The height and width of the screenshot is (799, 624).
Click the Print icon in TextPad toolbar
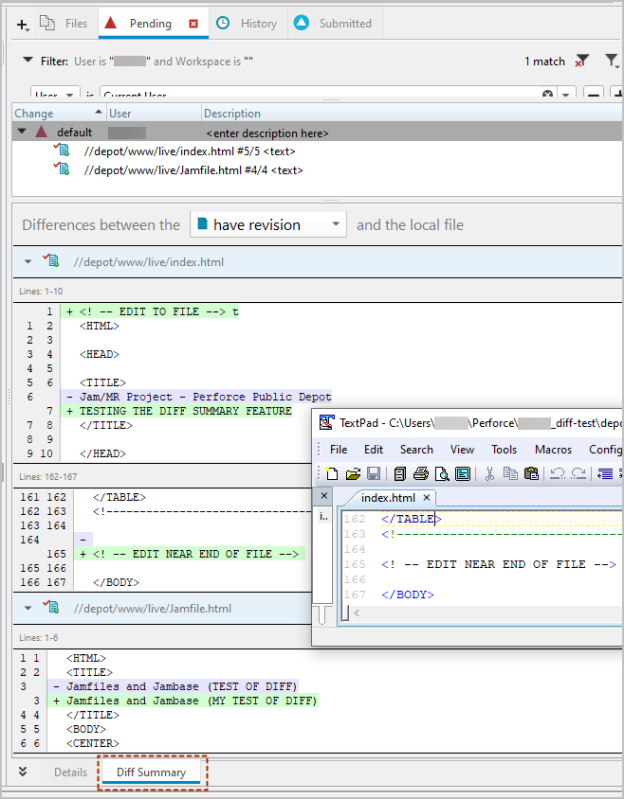click(x=421, y=473)
